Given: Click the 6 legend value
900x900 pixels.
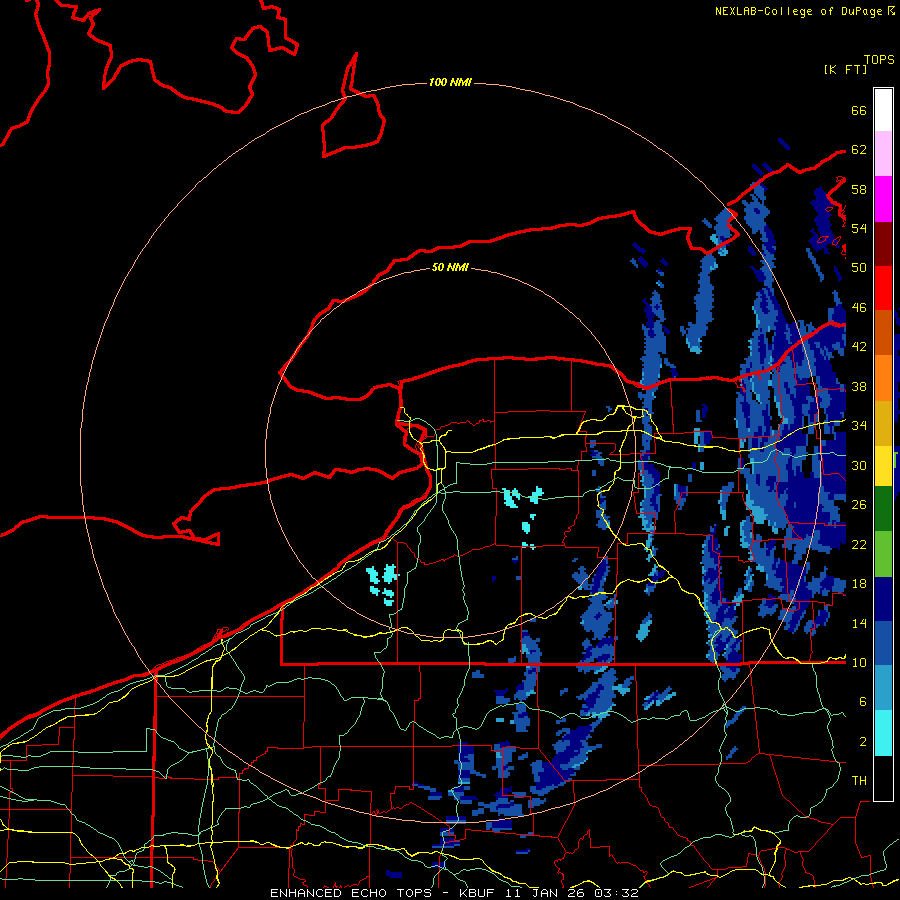Looking at the screenshot, I should pyautogui.click(x=862, y=701).
